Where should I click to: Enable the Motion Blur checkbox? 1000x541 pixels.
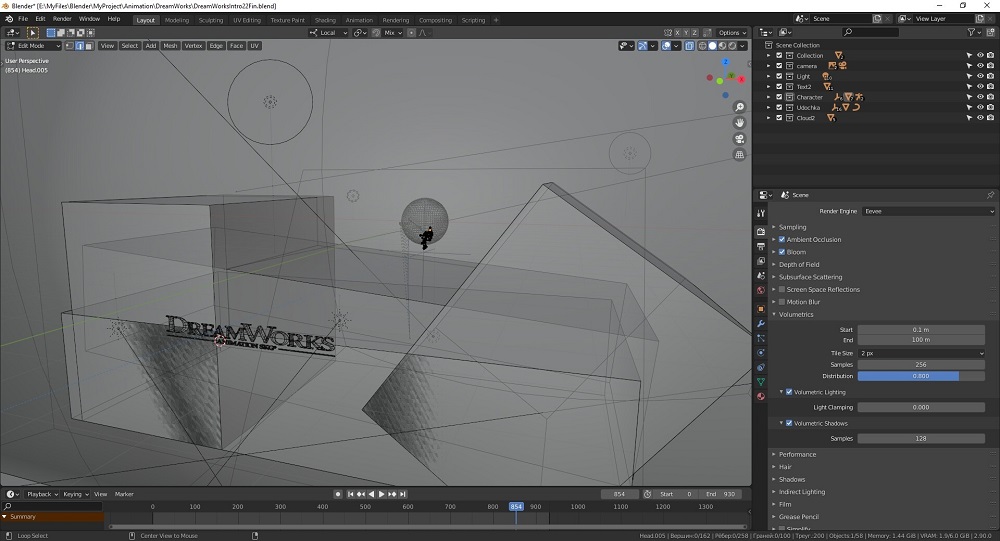(x=782, y=302)
